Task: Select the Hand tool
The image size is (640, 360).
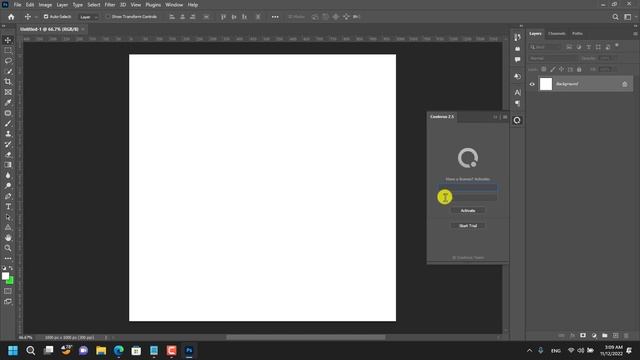Action: (x=8, y=238)
